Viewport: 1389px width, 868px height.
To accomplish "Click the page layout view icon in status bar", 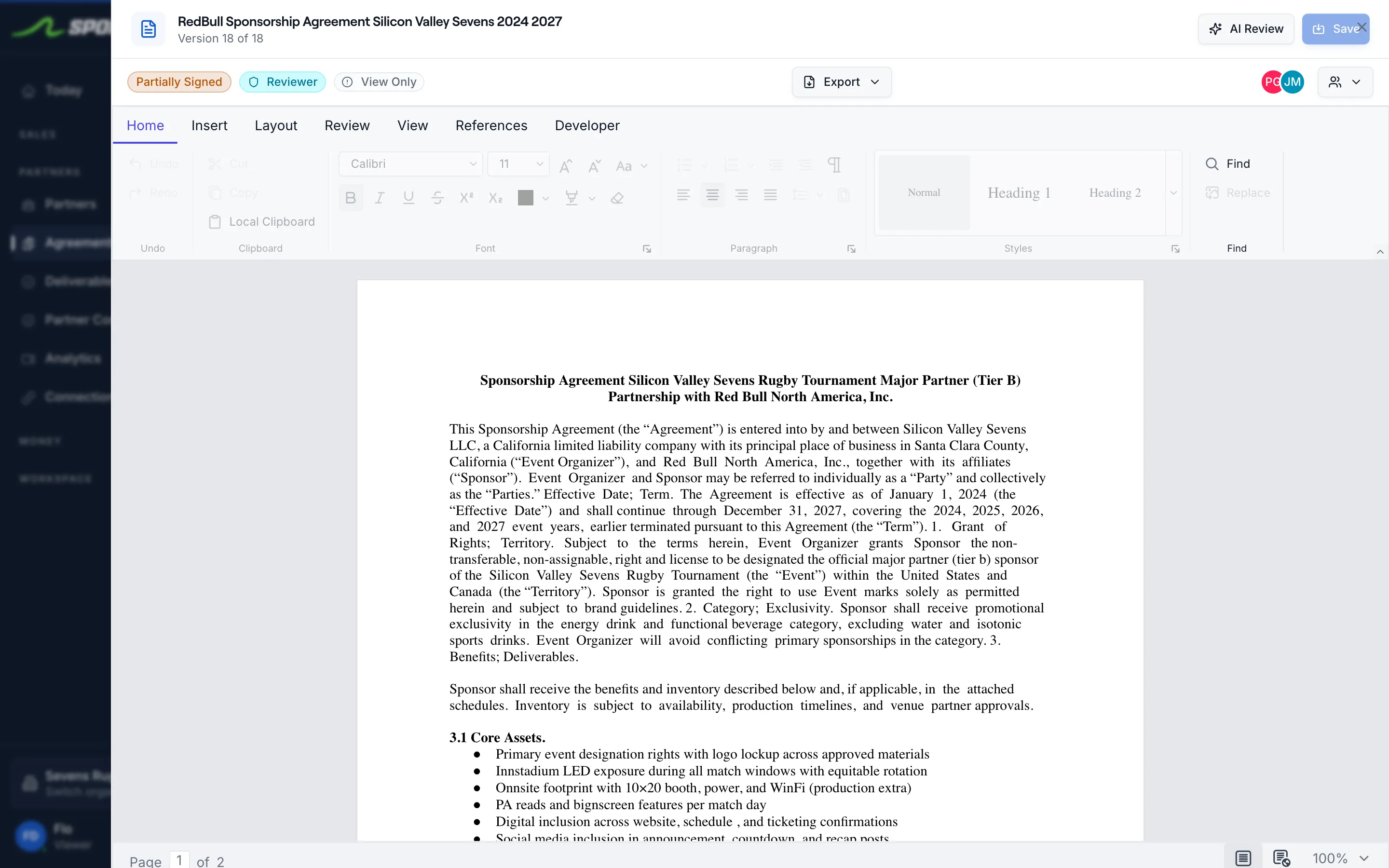I will (x=1243, y=858).
